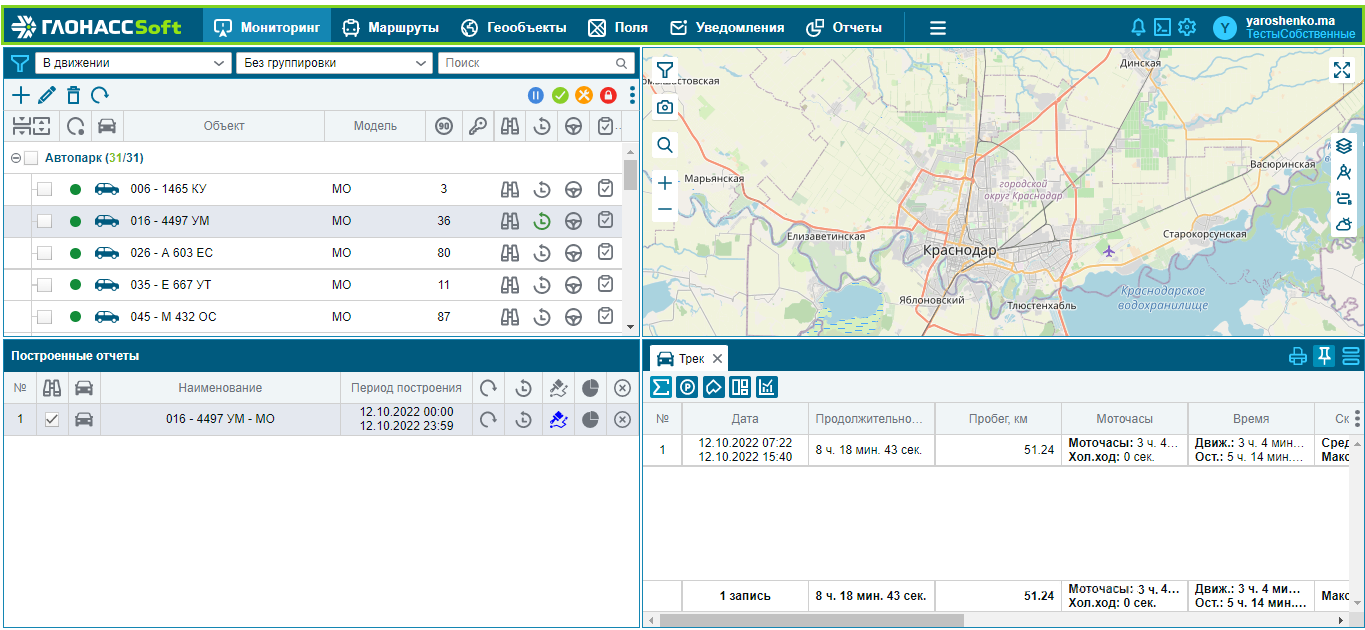Click the printer icon in Трек panel header

(x=1298, y=356)
